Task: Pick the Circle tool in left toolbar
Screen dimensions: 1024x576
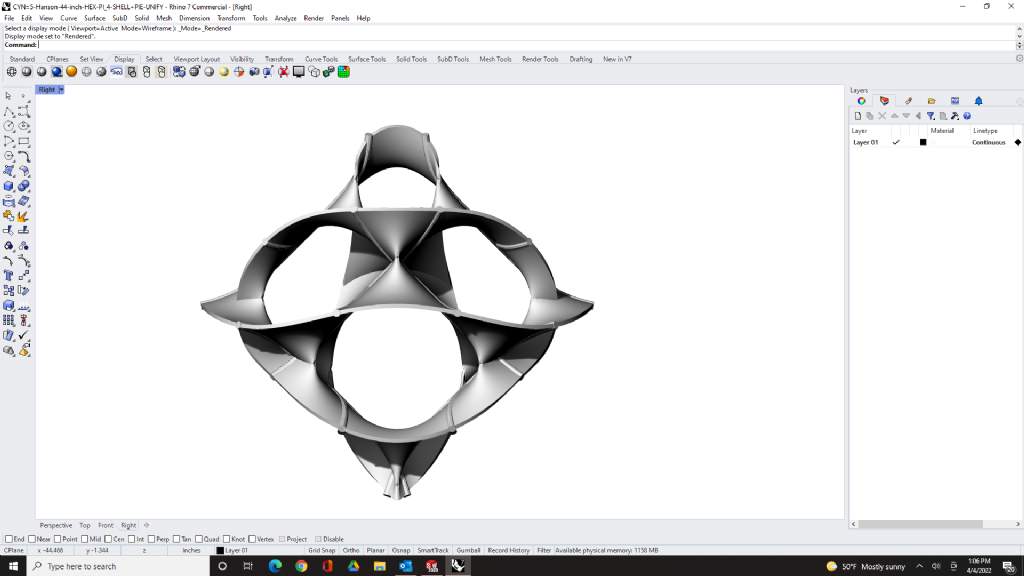Action: 9,126
